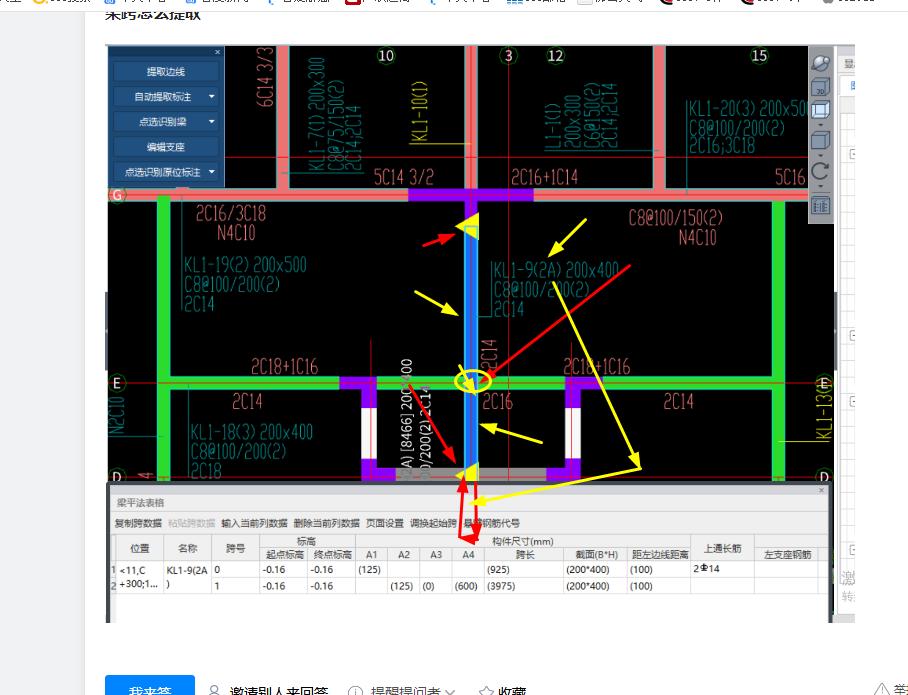
Task: Click the 2C16/3C18 rebar annotation
Action: tap(230, 213)
